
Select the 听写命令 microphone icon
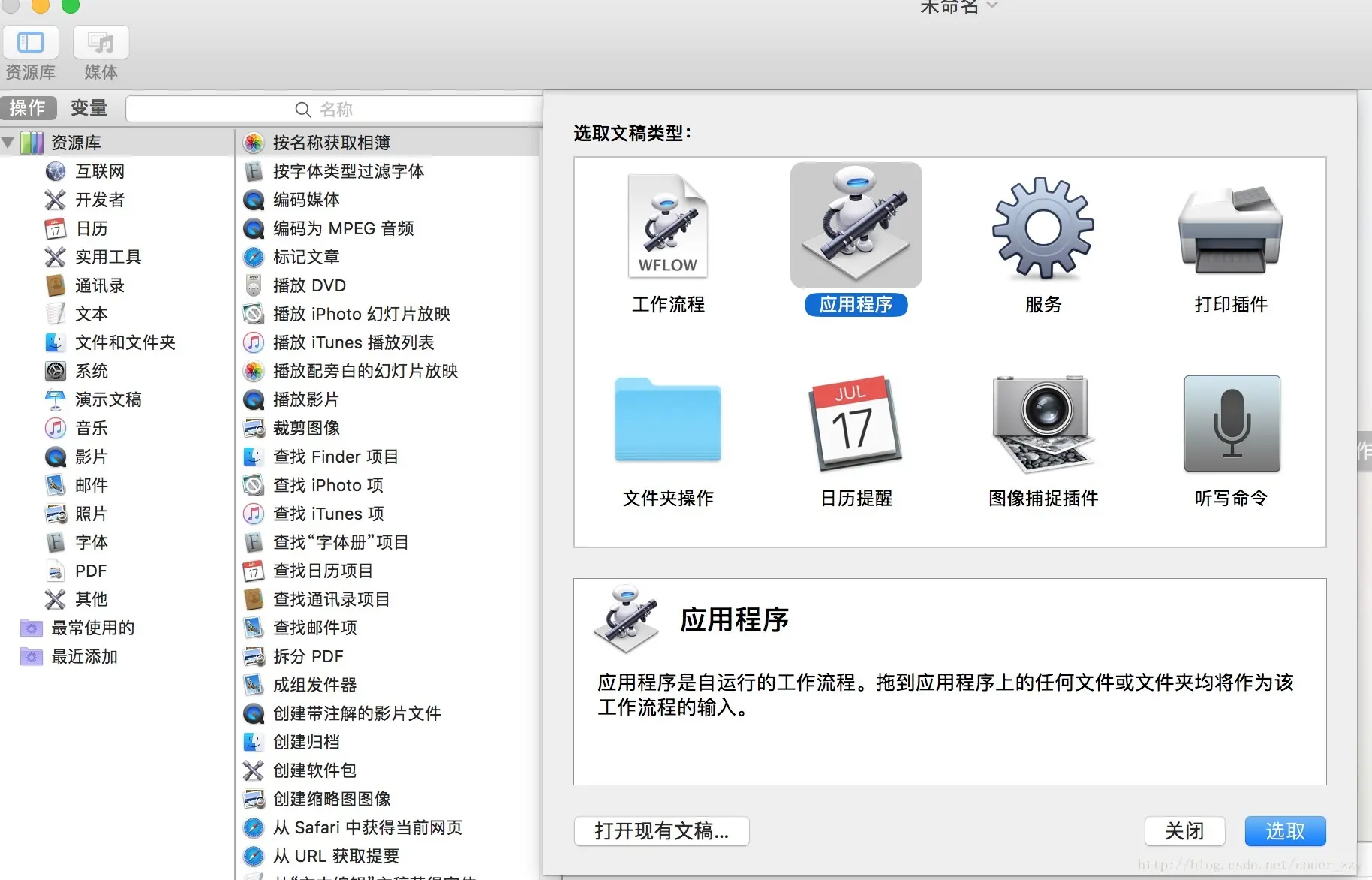pos(1229,423)
